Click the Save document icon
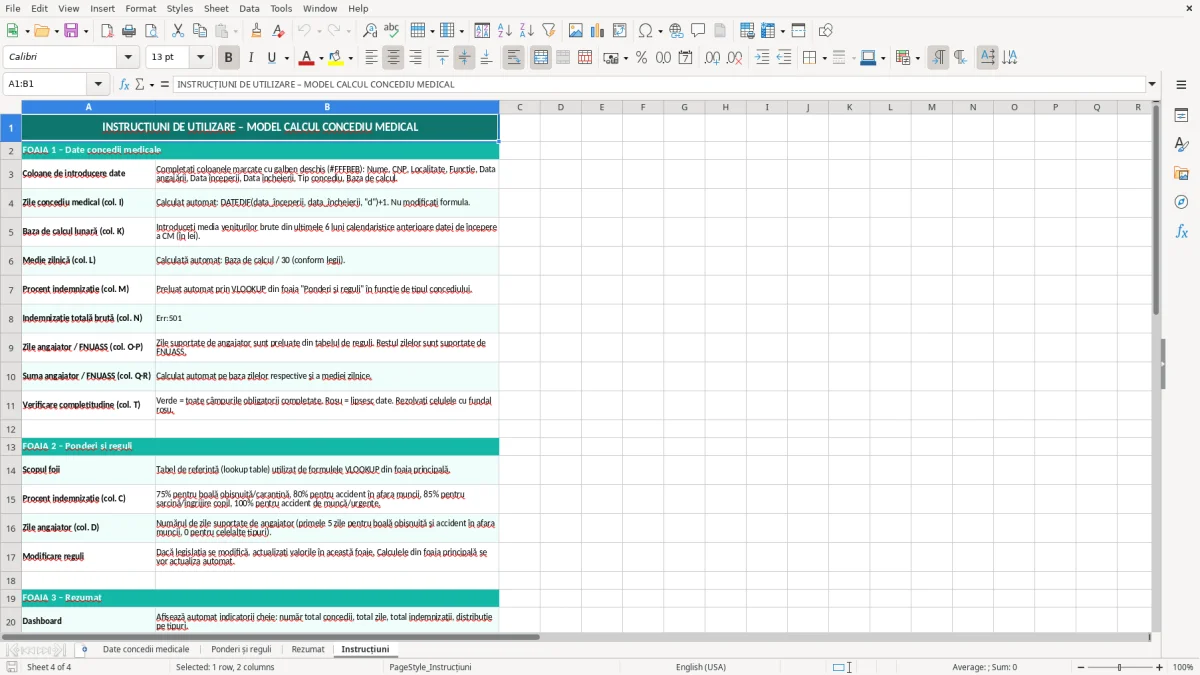1200x675 pixels. 71,31
